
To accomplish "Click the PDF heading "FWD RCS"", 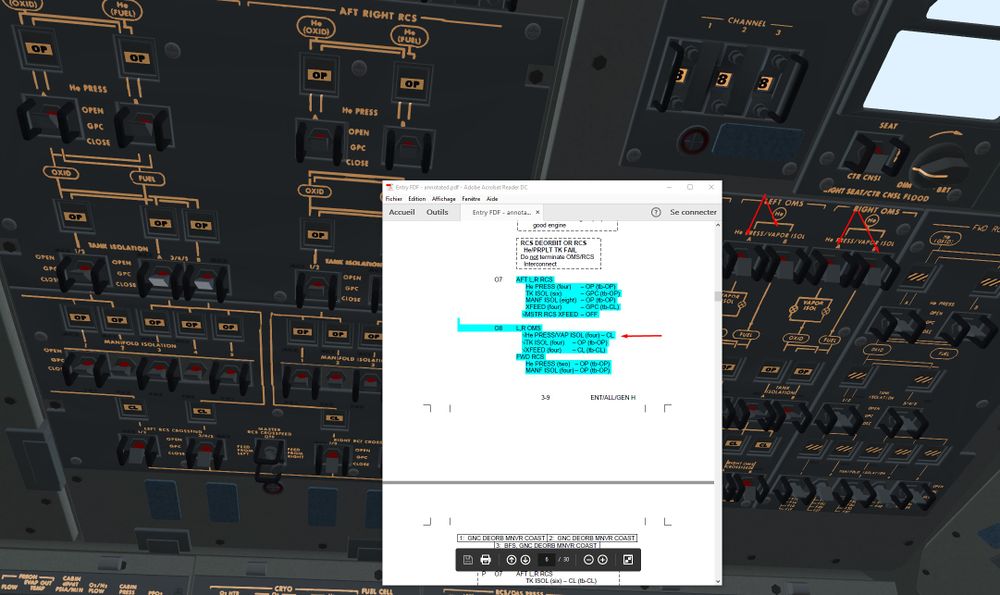I will (x=530, y=357).
